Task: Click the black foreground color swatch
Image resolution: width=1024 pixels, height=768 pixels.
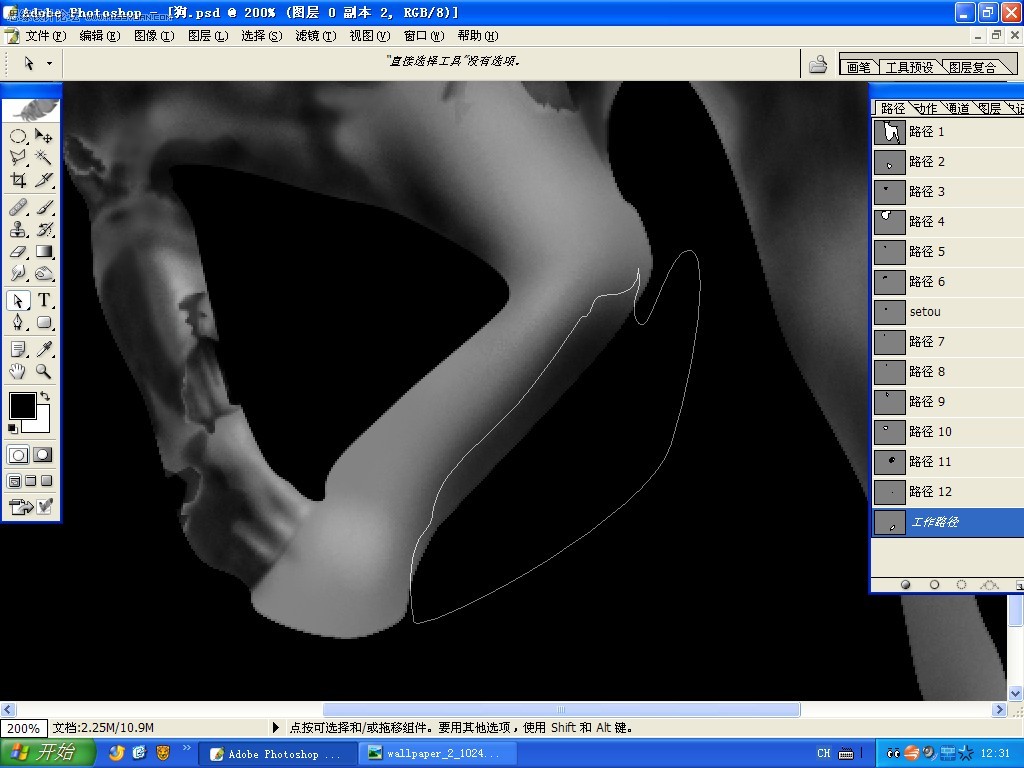Action: (22, 406)
